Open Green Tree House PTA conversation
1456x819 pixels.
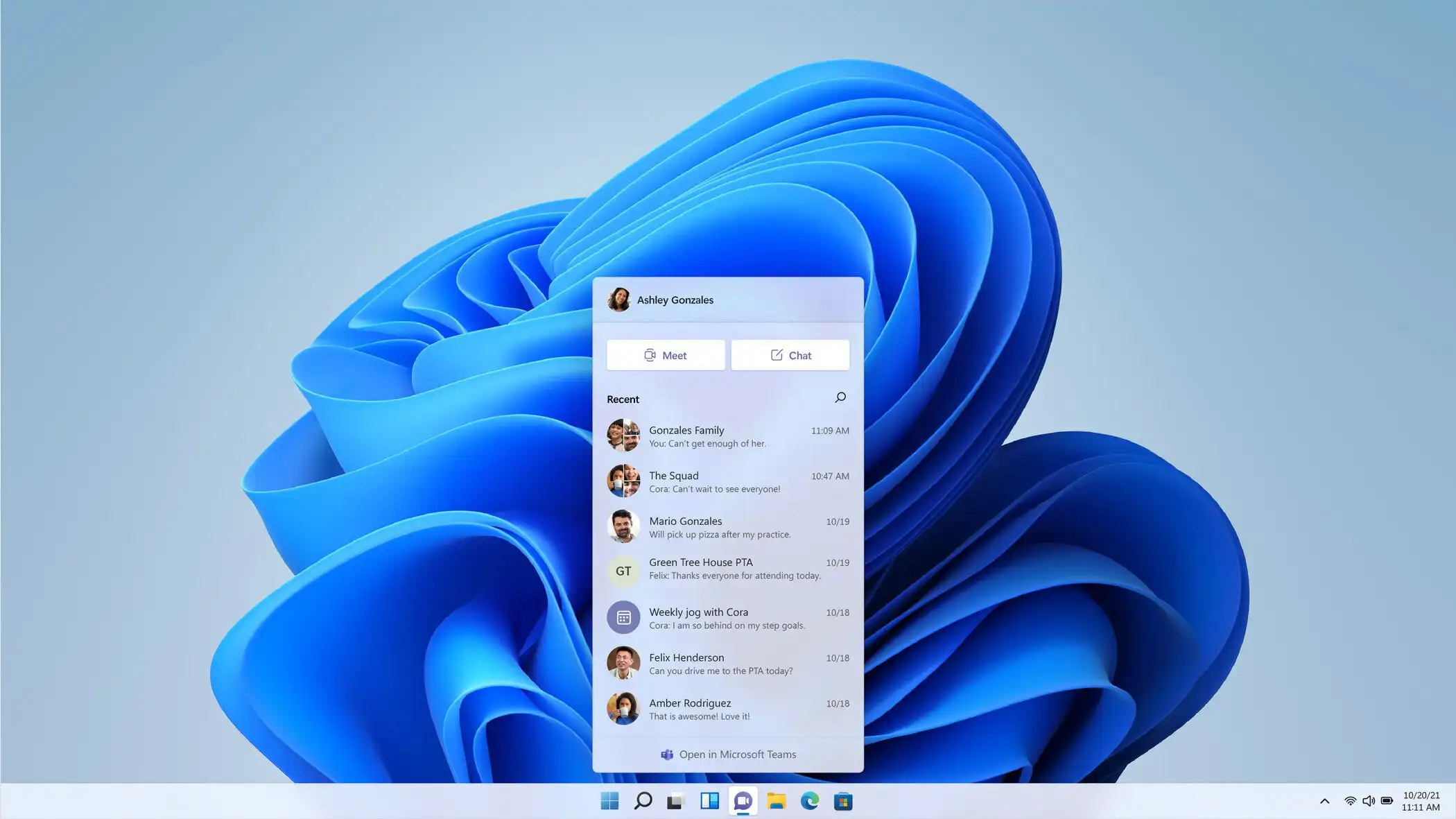728,568
